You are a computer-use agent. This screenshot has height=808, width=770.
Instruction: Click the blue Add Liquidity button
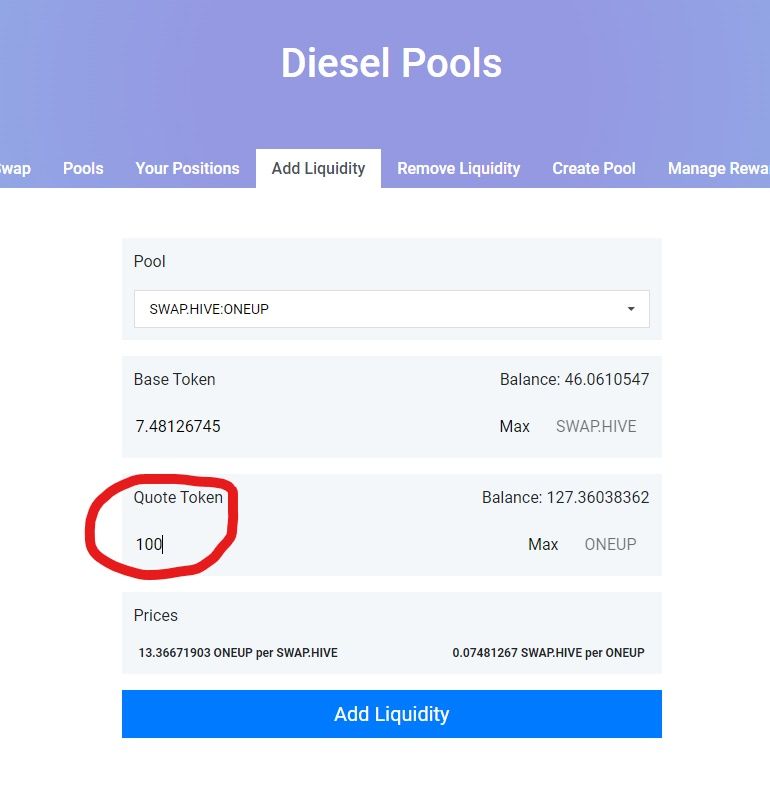(x=392, y=714)
